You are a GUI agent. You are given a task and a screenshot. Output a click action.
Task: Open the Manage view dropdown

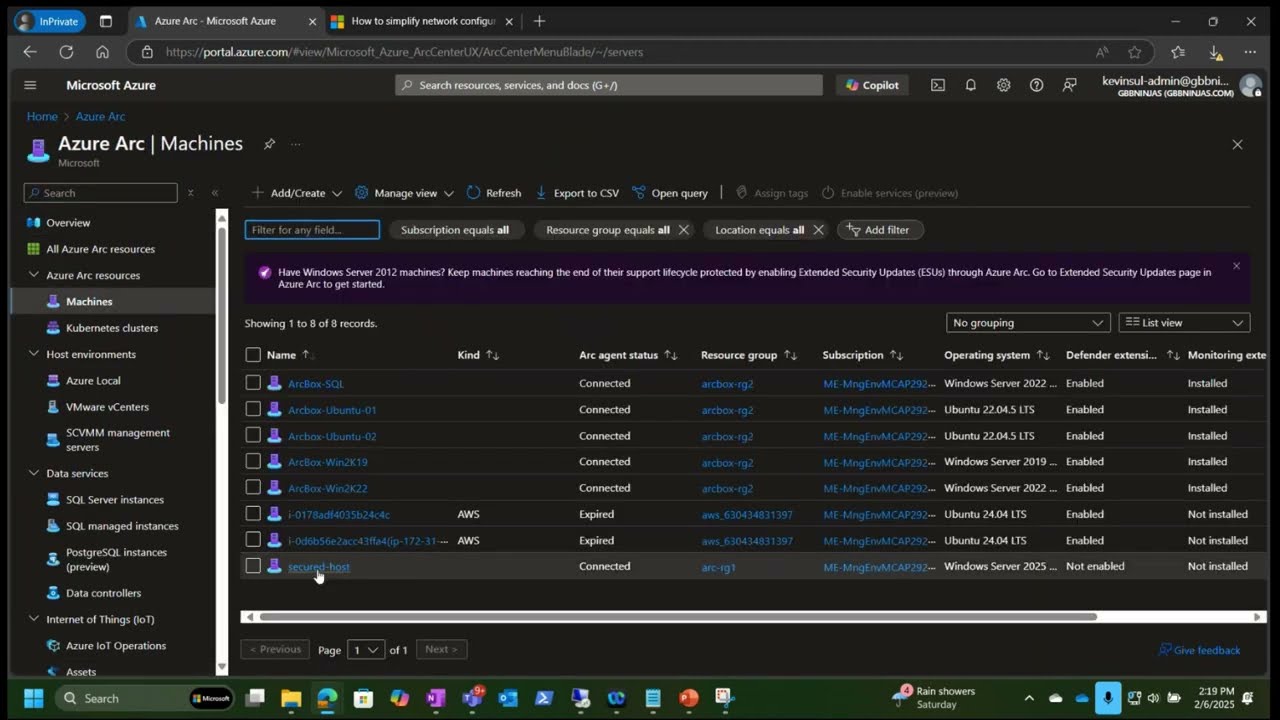404,193
